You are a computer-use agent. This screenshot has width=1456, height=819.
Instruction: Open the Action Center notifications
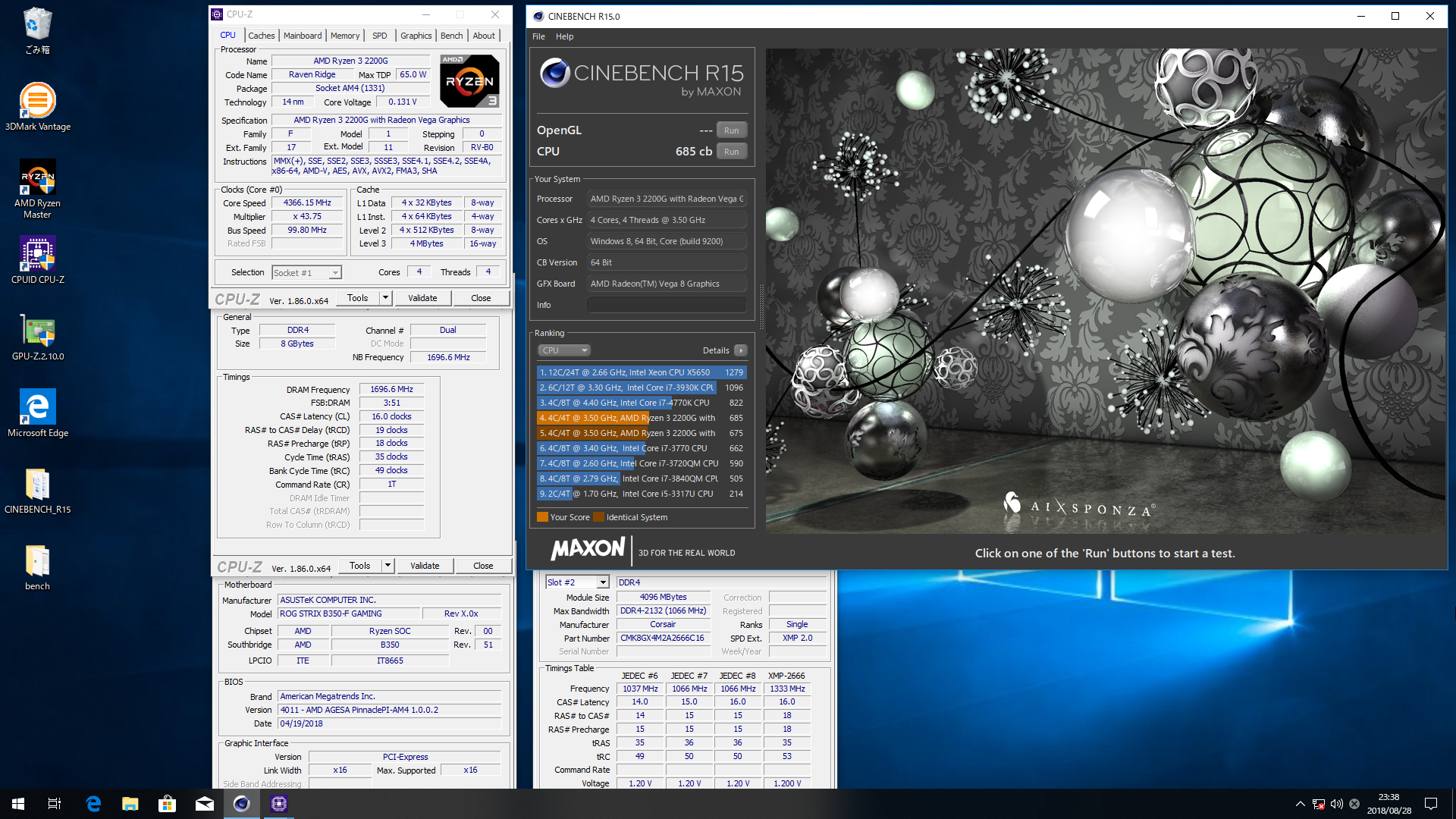click(1431, 804)
